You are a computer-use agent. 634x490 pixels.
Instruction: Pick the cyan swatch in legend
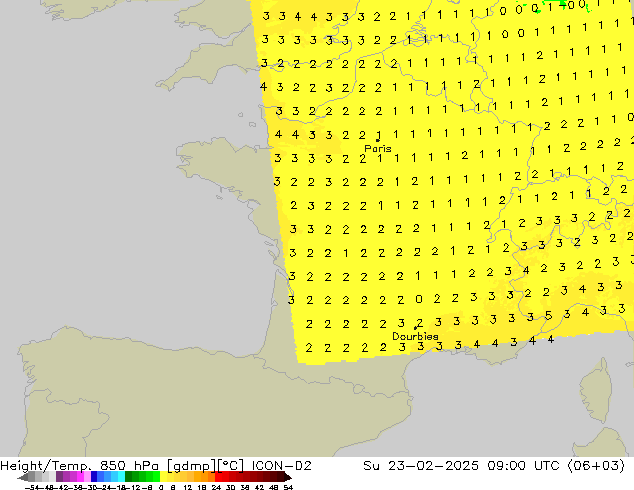tap(121, 476)
